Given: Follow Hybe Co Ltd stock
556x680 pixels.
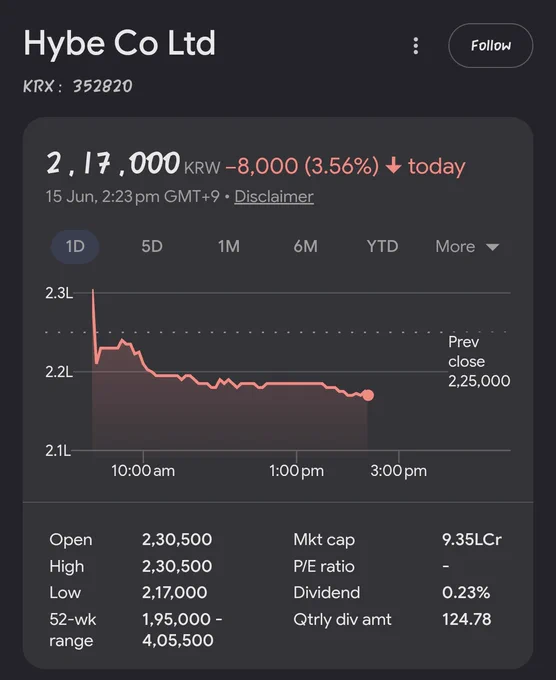Looking at the screenshot, I should (x=491, y=46).
